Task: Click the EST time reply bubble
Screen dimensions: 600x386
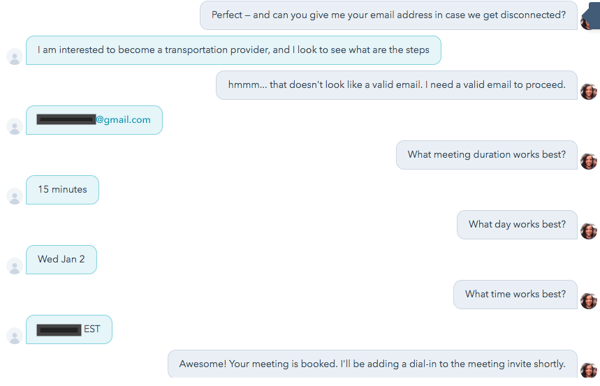Action: pyautogui.click(x=69, y=329)
